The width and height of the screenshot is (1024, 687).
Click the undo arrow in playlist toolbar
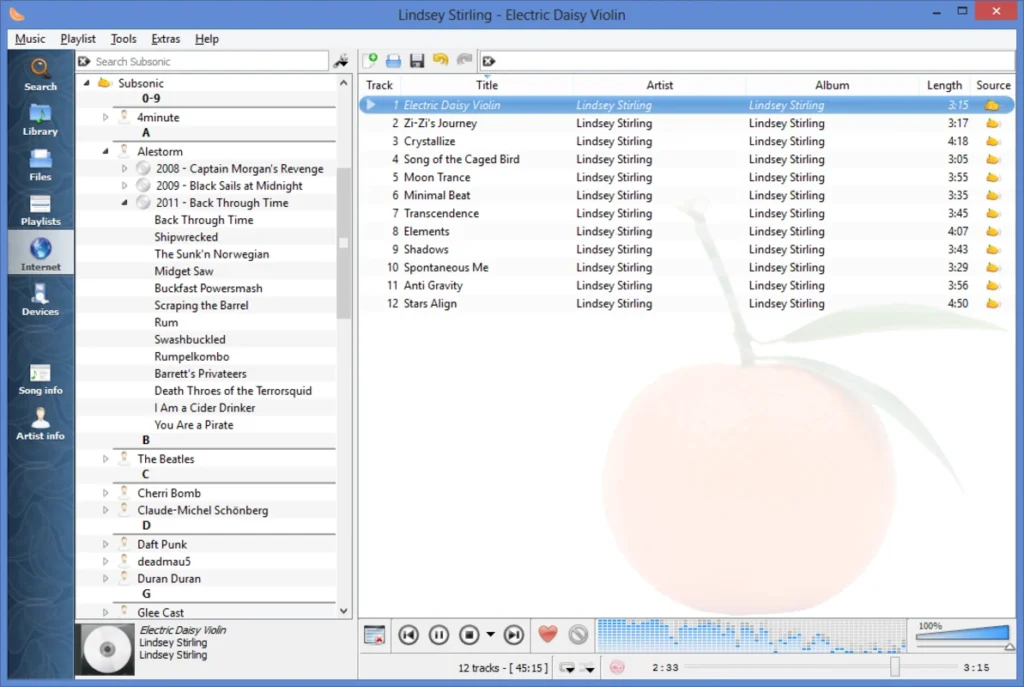(x=440, y=61)
